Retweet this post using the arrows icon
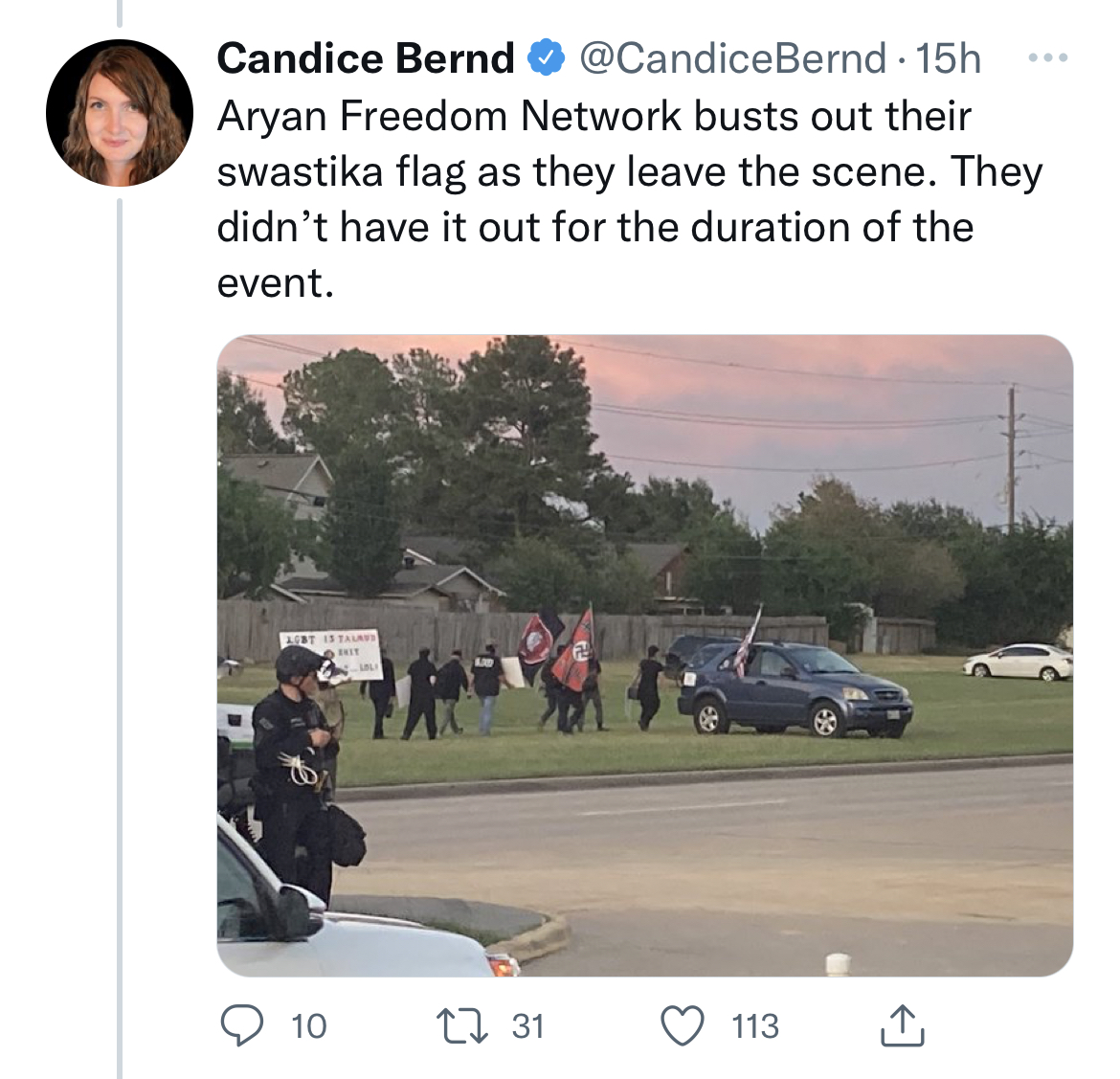 click(x=462, y=1026)
